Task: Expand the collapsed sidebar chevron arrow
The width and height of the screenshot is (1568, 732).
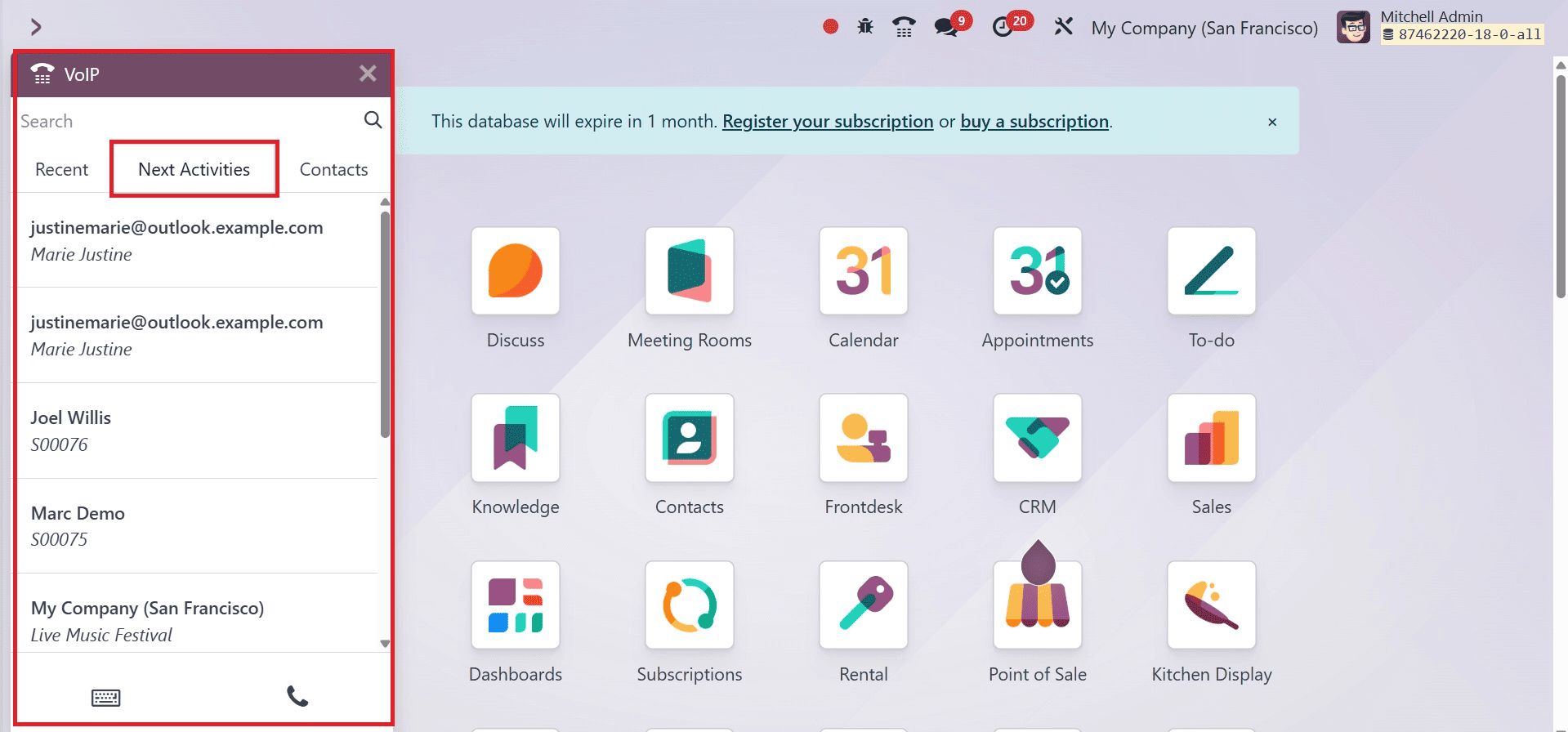Action: (x=36, y=27)
